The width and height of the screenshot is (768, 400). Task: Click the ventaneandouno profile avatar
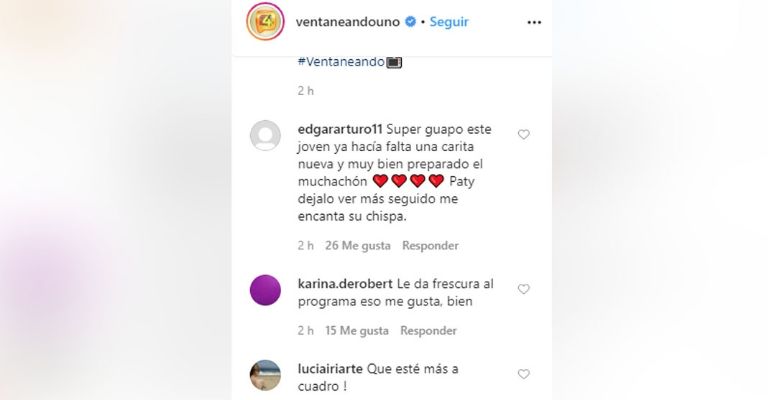click(x=265, y=22)
